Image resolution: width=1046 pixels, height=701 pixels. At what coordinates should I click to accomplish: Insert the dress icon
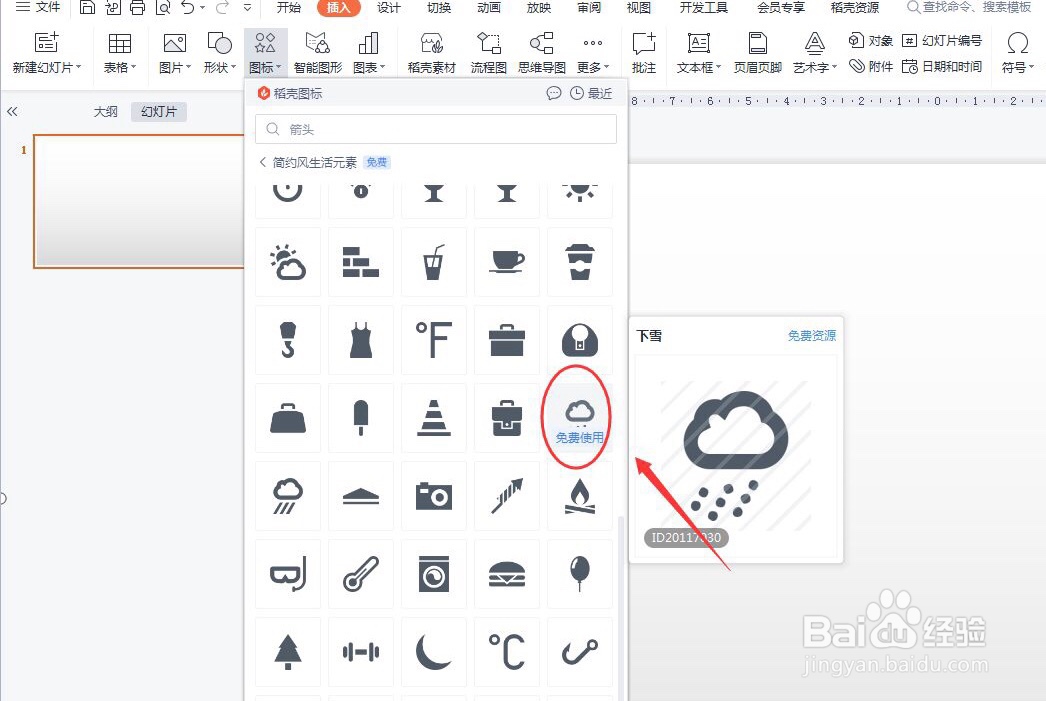click(x=360, y=339)
